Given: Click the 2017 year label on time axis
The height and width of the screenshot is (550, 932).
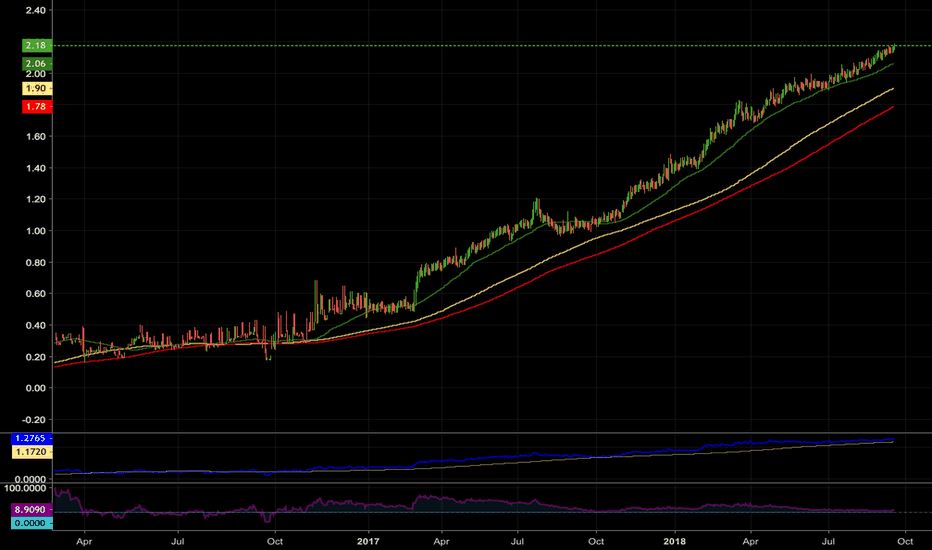Looking at the screenshot, I should pos(368,542).
